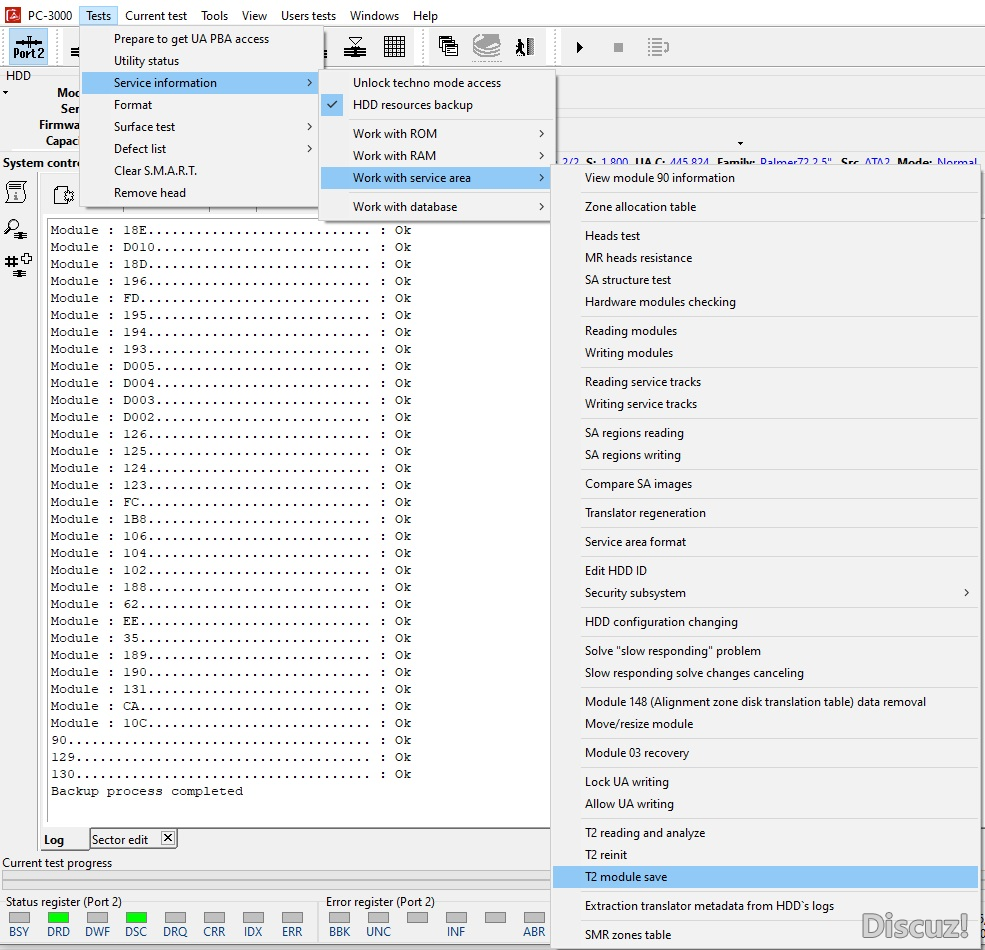Open the info scroll sidebar icon
Screen dimensions: 985x950
16,192
